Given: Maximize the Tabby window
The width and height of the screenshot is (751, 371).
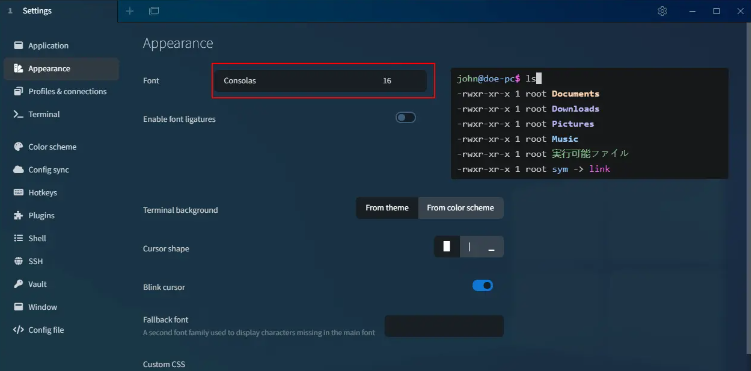Looking at the screenshot, I should [717, 11].
